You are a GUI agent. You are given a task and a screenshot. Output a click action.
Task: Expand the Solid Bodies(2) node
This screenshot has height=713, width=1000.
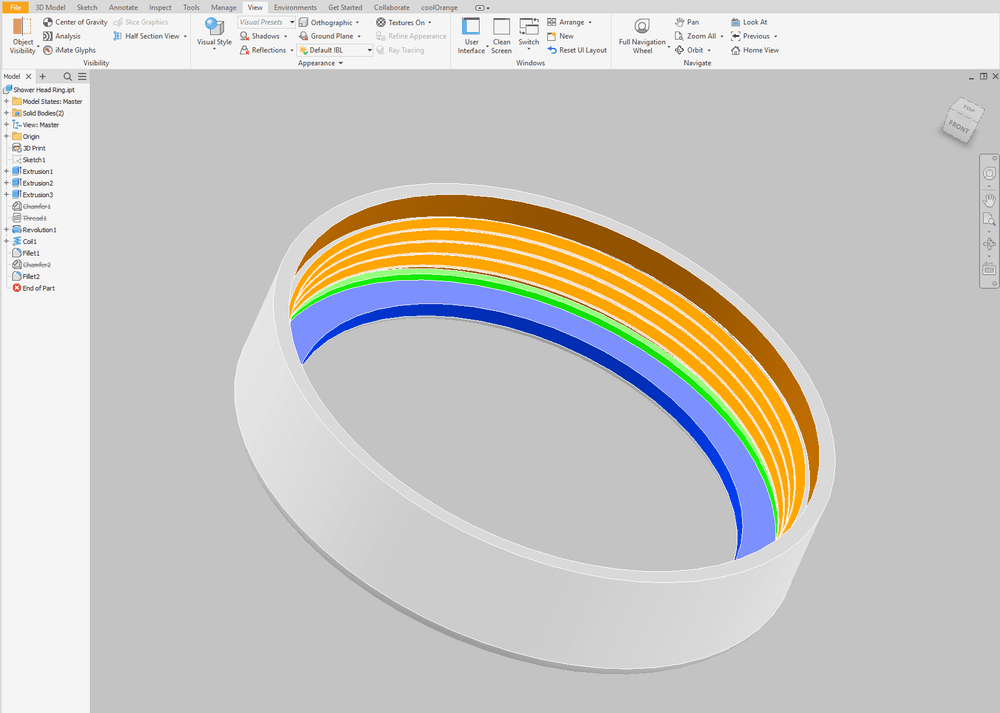point(6,113)
